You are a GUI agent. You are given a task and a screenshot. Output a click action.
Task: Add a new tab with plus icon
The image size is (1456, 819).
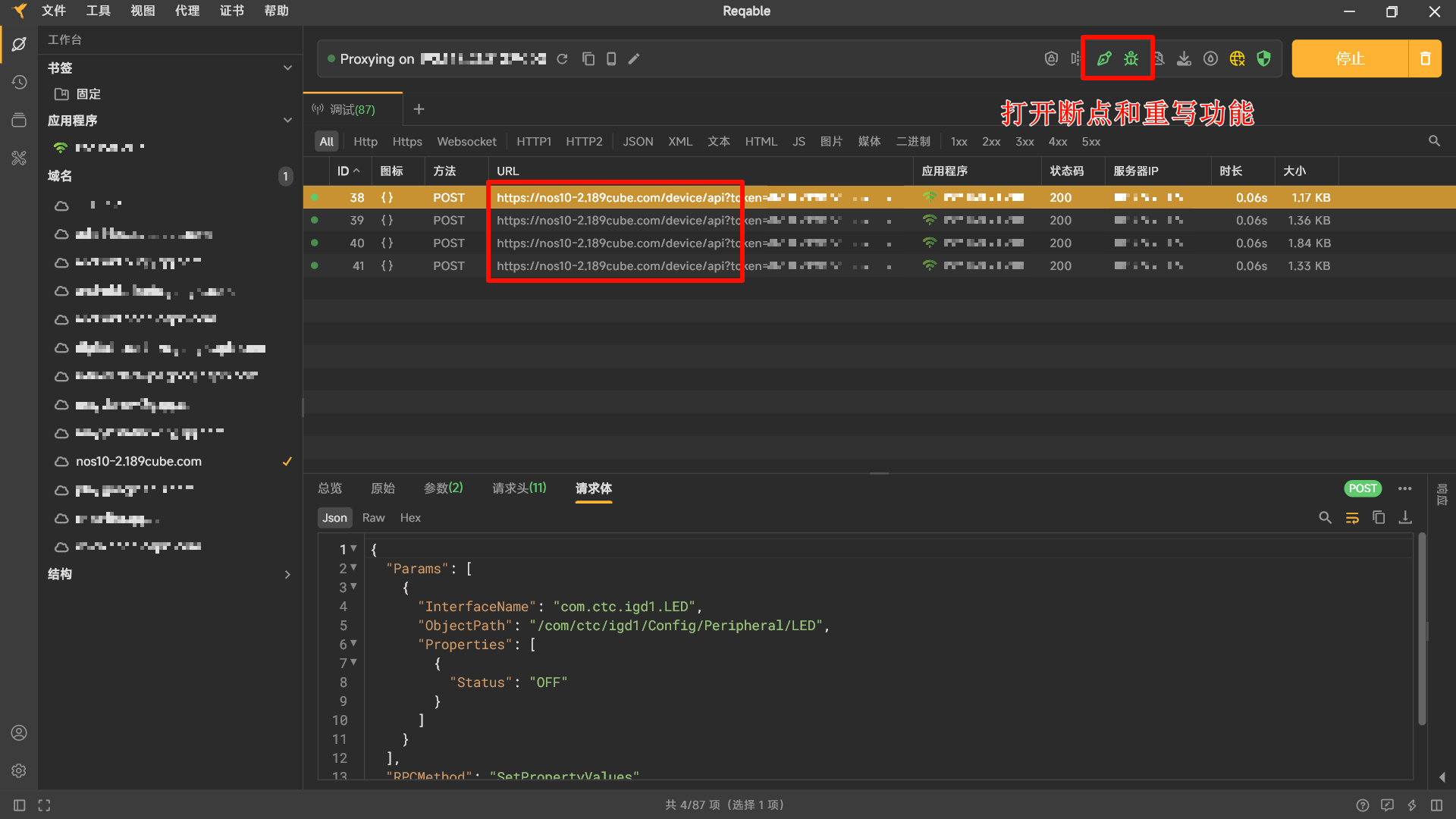[419, 109]
